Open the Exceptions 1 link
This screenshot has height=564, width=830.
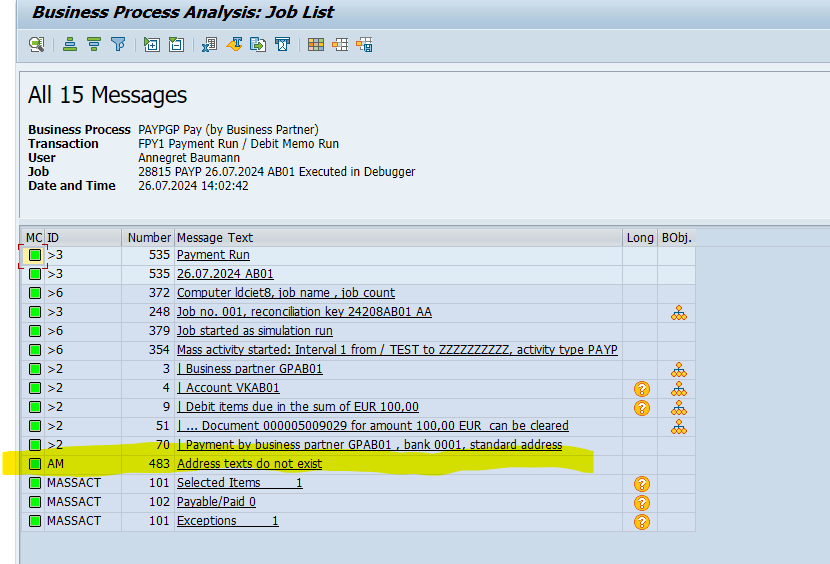point(228,521)
